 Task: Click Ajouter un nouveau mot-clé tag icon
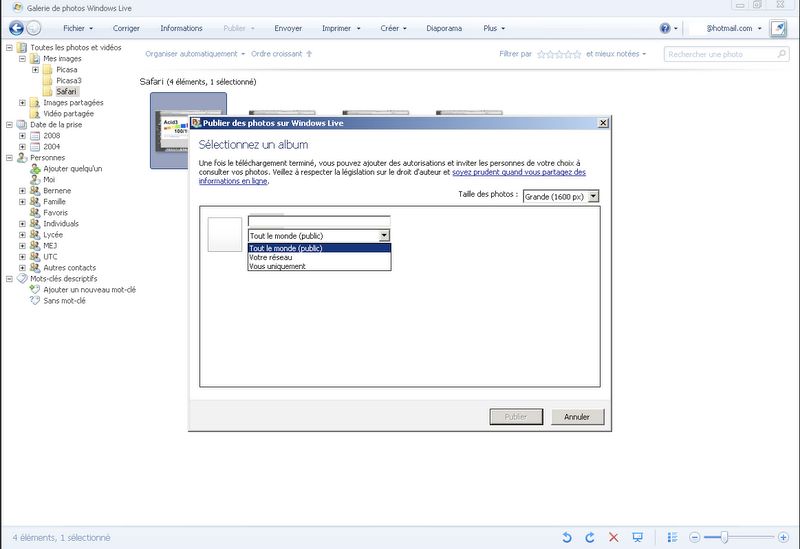coord(35,289)
